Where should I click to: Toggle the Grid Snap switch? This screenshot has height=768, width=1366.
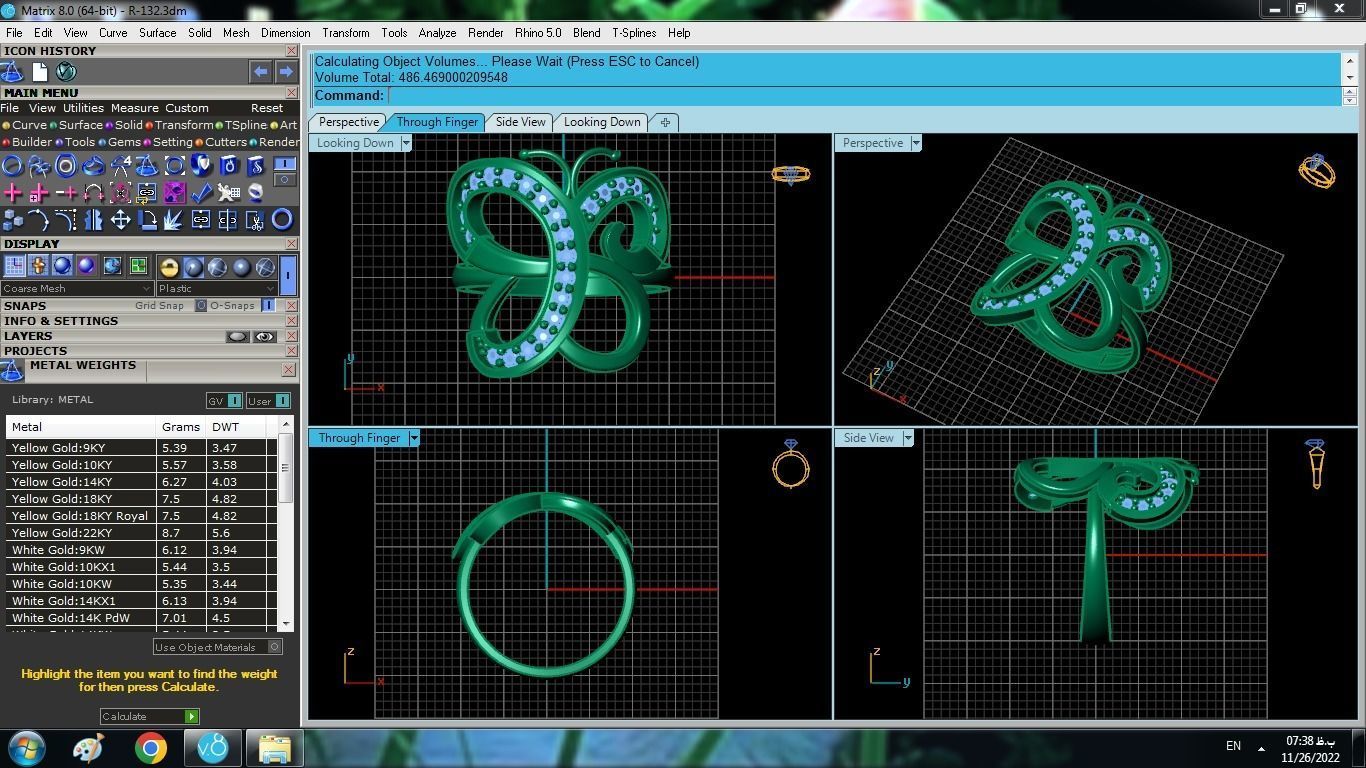[201, 305]
